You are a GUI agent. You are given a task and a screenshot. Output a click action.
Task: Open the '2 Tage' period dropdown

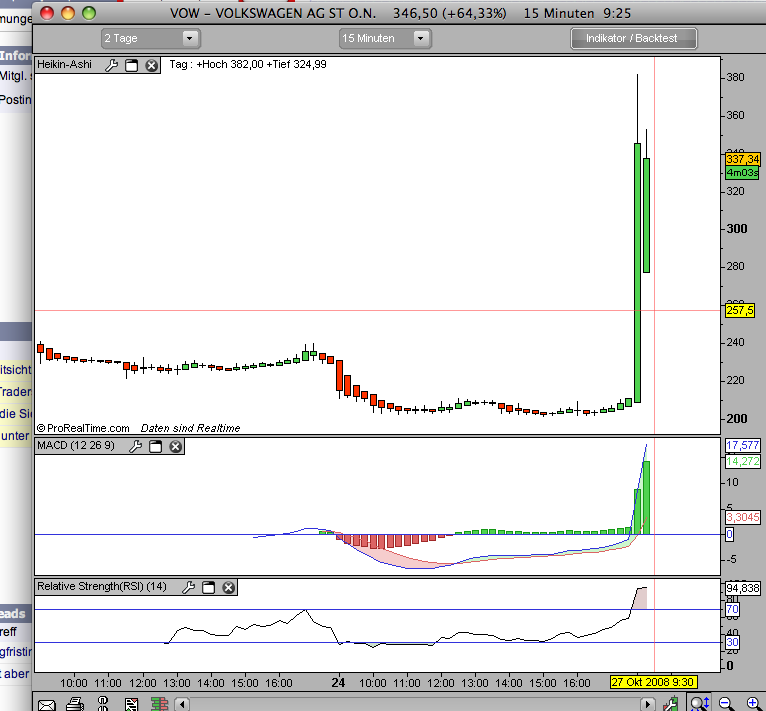pos(151,38)
